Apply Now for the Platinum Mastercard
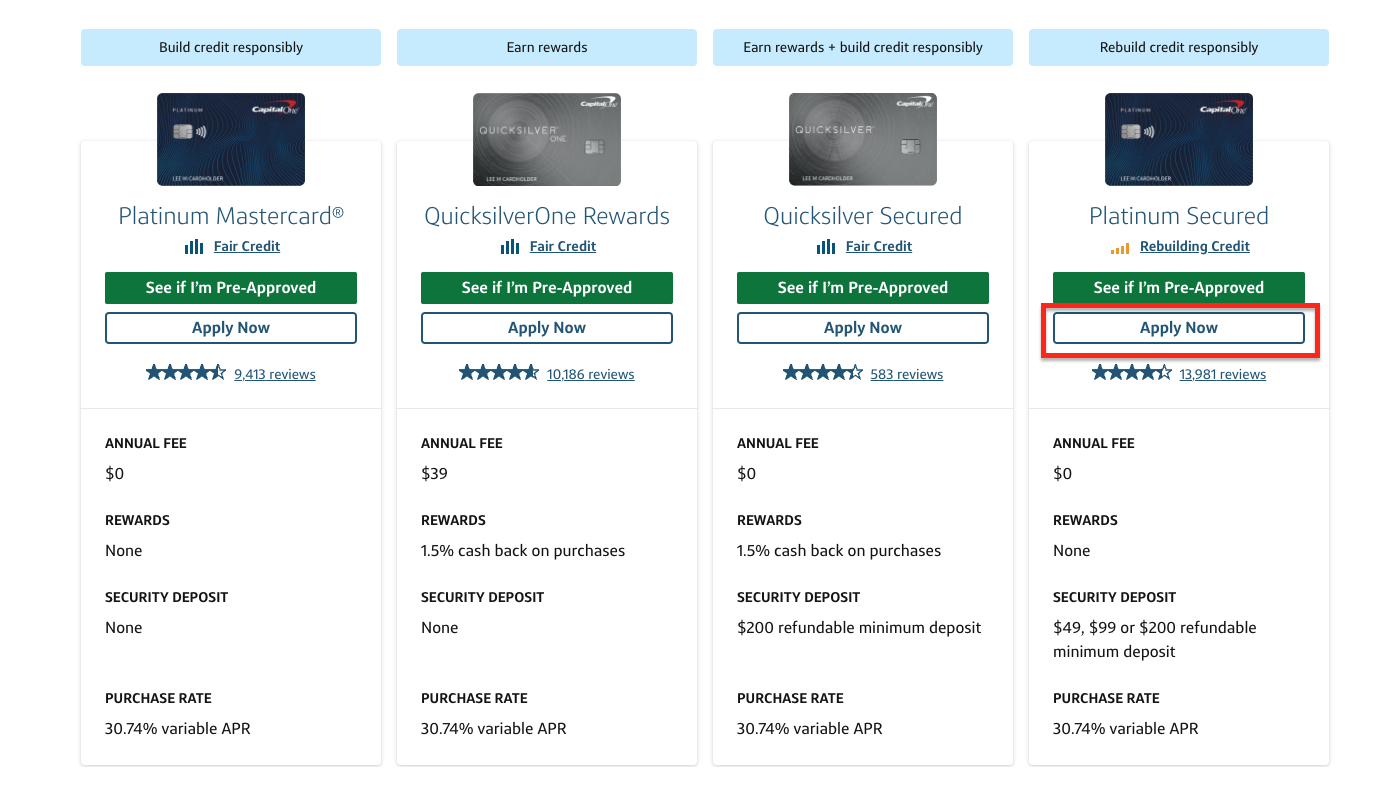This screenshot has height=802, width=1386. (231, 328)
